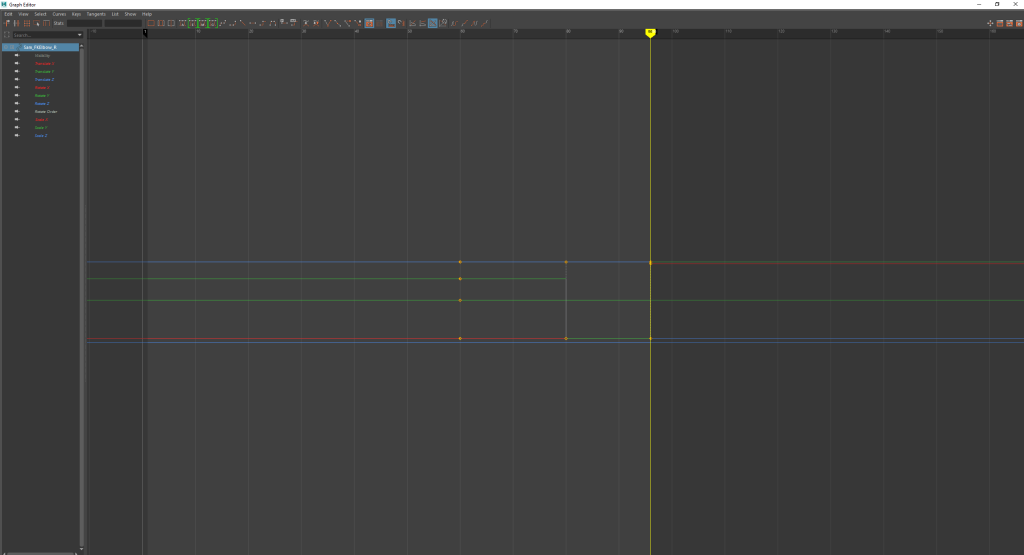Click the Frame Playback Range icon
The height and width of the screenshot is (555, 1024).
(161, 23)
